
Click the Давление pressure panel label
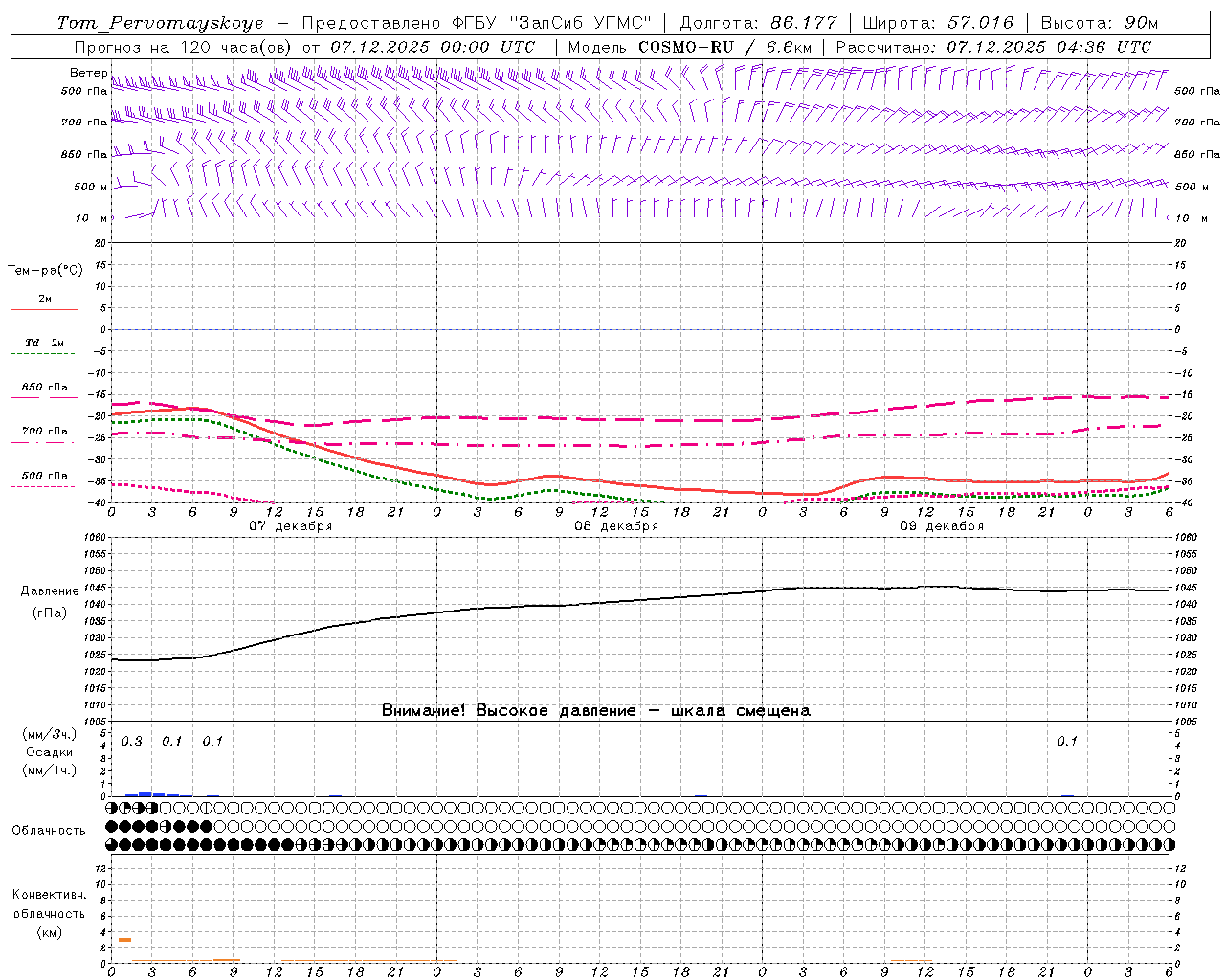point(50,591)
